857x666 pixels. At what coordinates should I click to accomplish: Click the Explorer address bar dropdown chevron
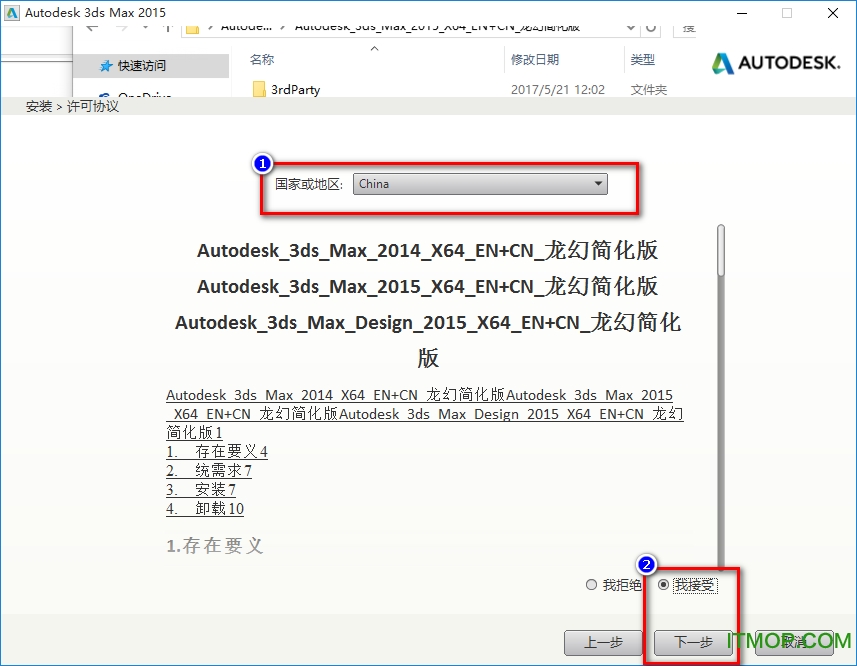[630, 27]
